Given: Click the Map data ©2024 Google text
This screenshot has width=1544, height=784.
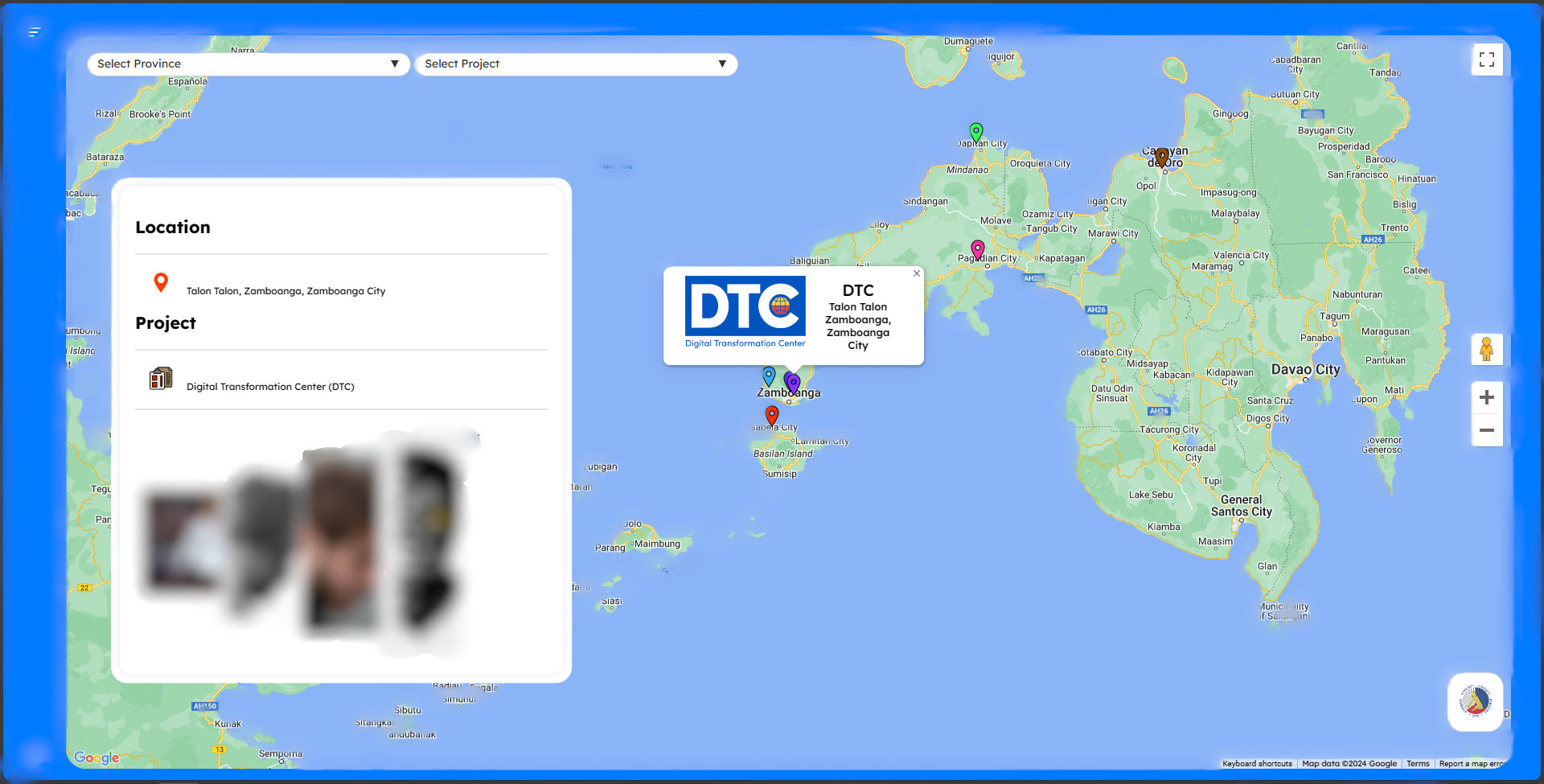Looking at the screenshot, I should (1349, 764).
